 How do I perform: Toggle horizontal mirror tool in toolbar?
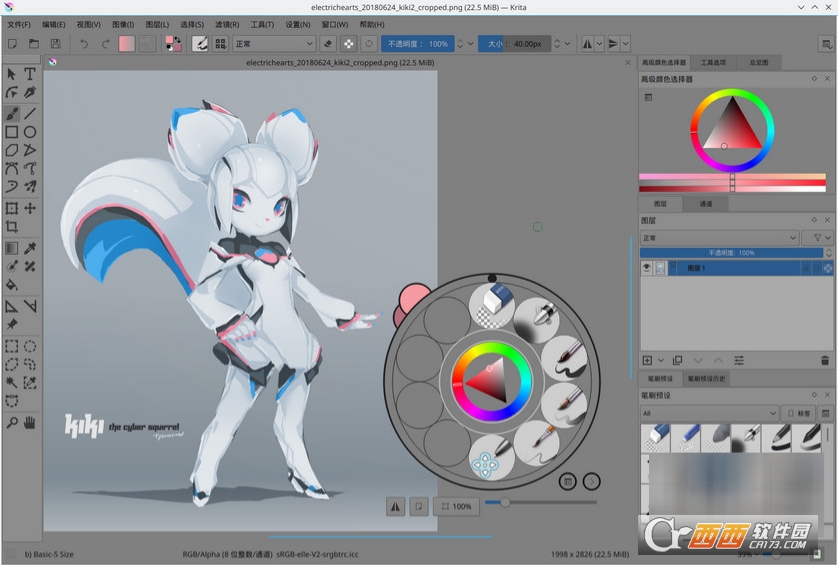click(587, 44)
